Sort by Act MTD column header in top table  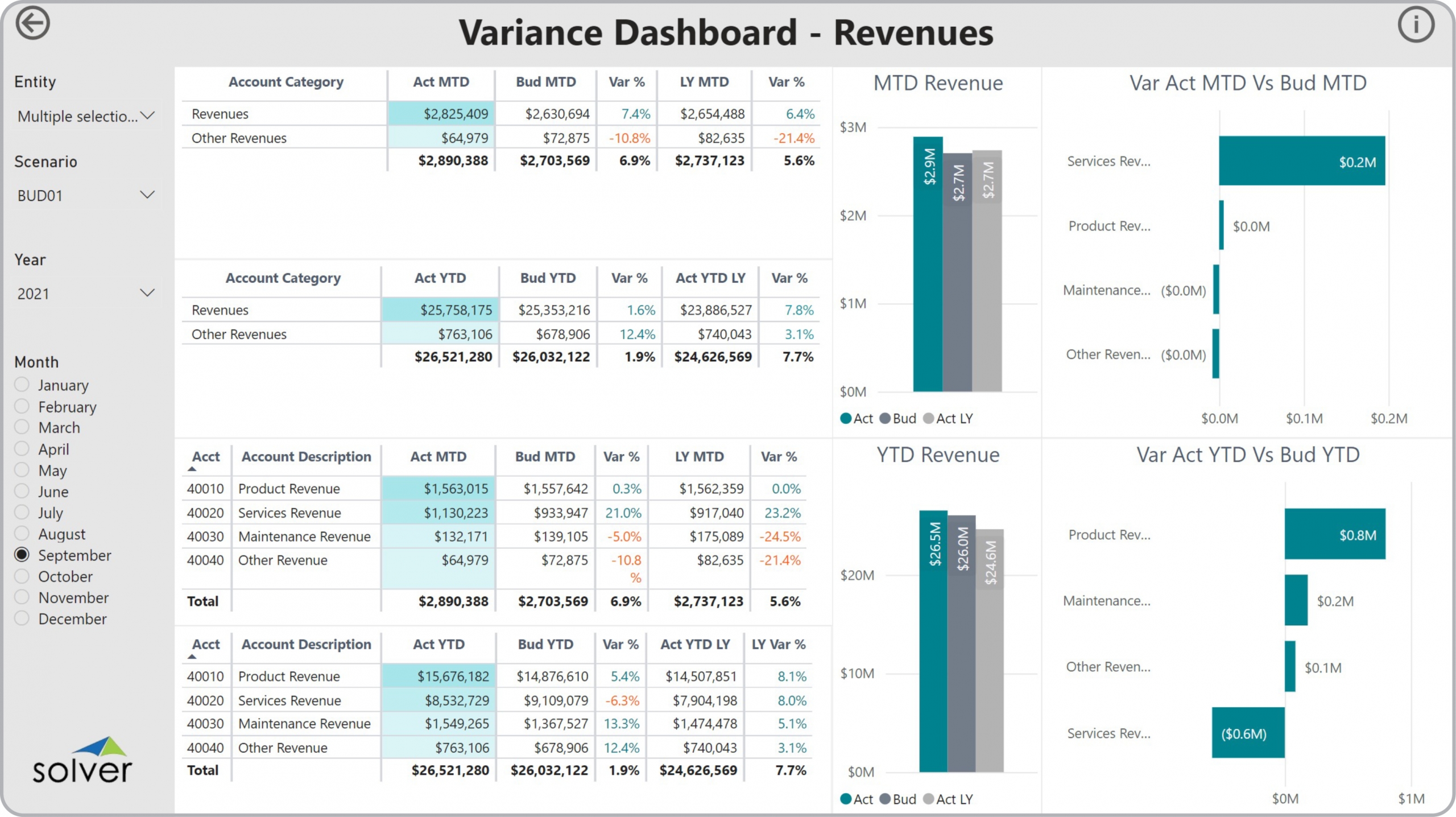click(x=441, y=82)
